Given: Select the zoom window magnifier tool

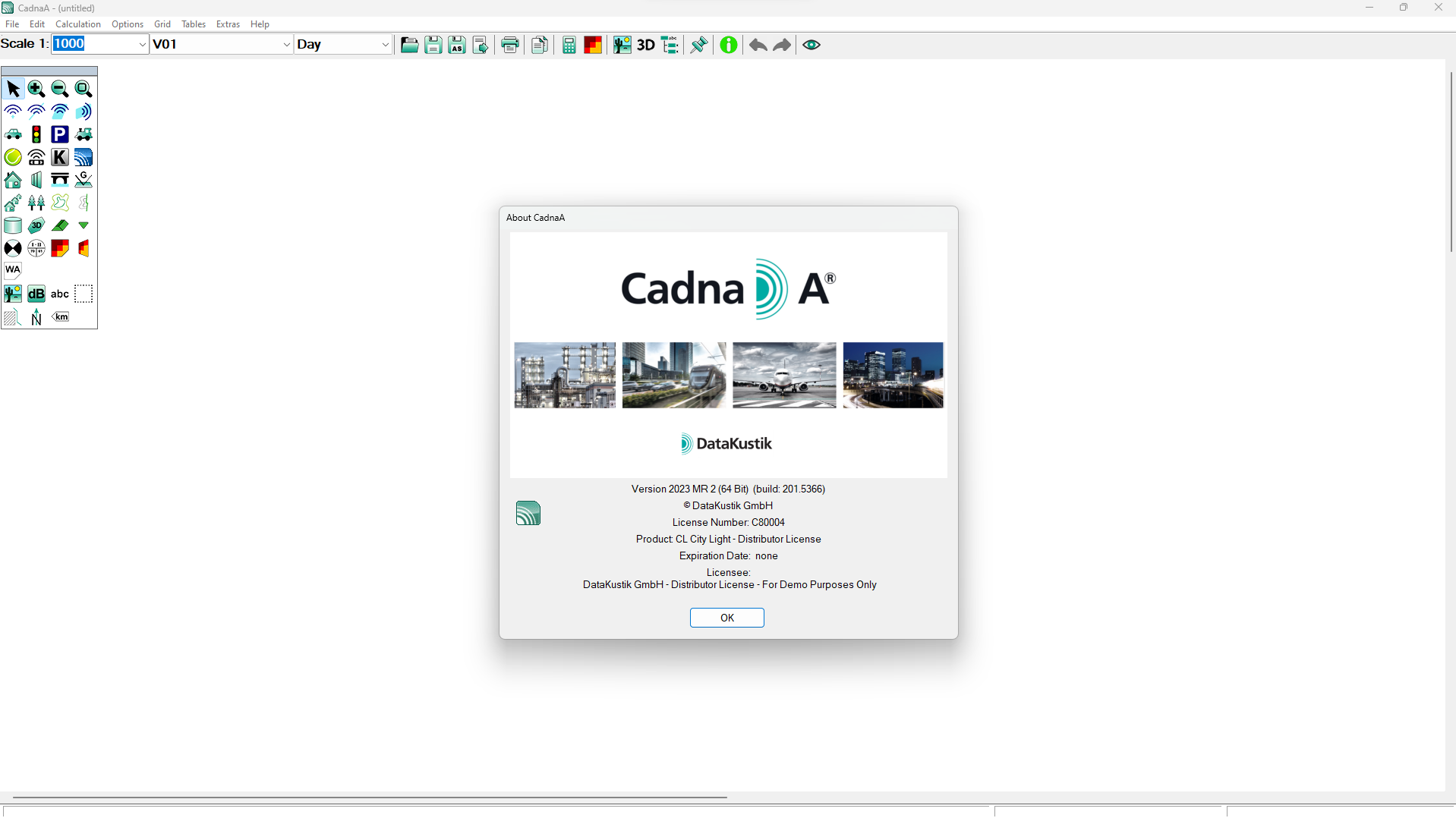Looking at the screenshot, I should click(x=84, y=89).
